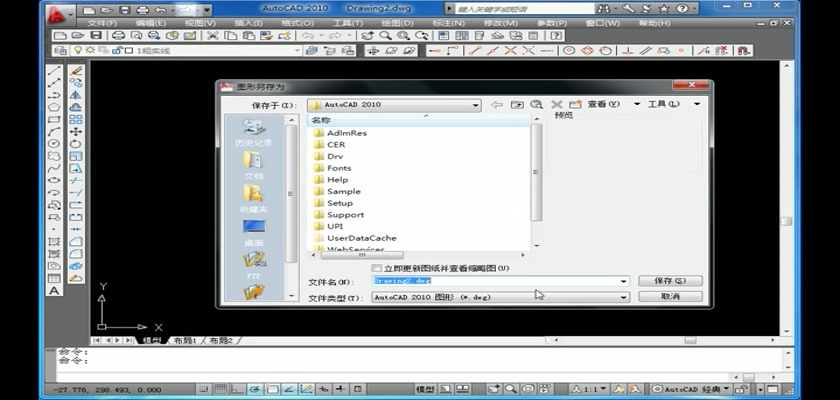The image size is (840, 400).
Task: Open the File (F) menu
Action: click(x=102, y=23)
